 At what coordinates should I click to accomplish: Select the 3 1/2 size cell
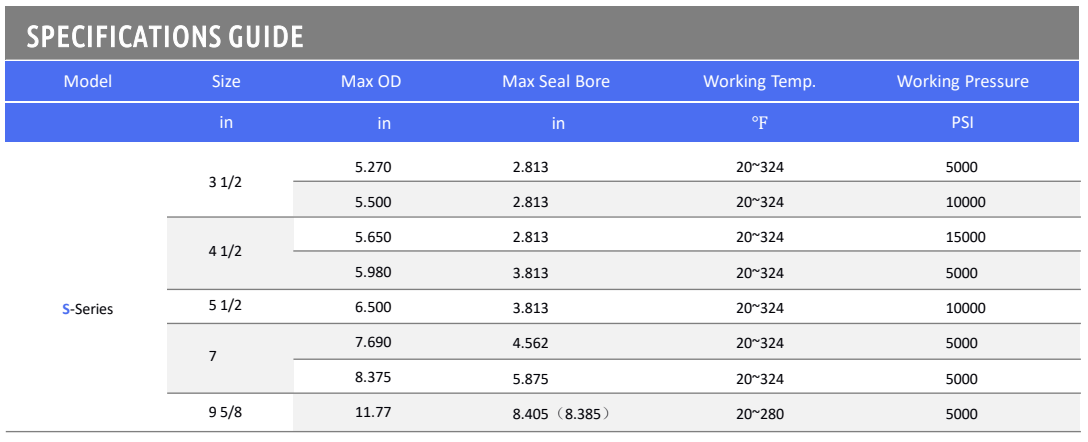tap(225, 185)
